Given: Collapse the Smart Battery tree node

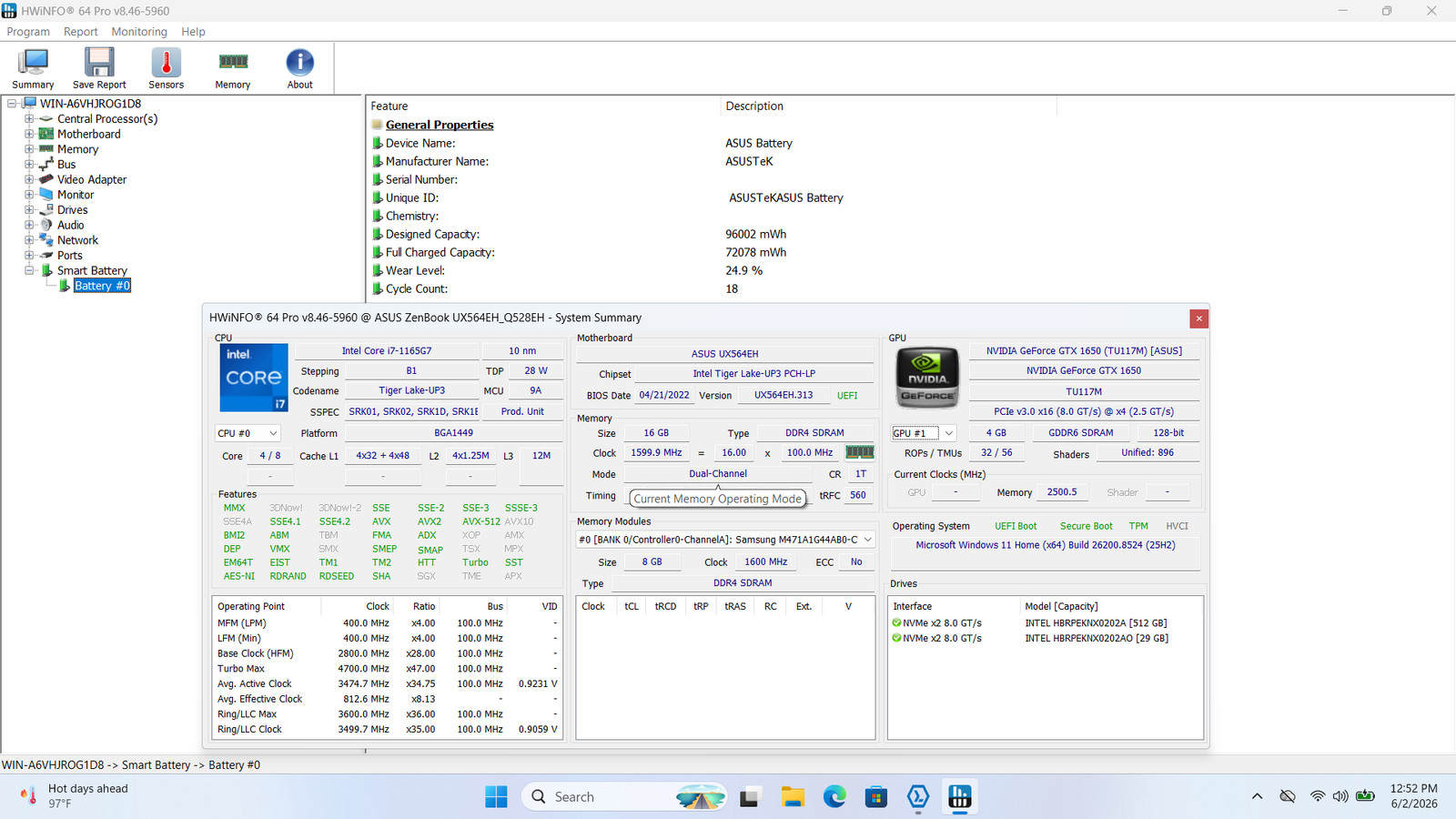Looking at the screenshot, I should tap(29, 270).
